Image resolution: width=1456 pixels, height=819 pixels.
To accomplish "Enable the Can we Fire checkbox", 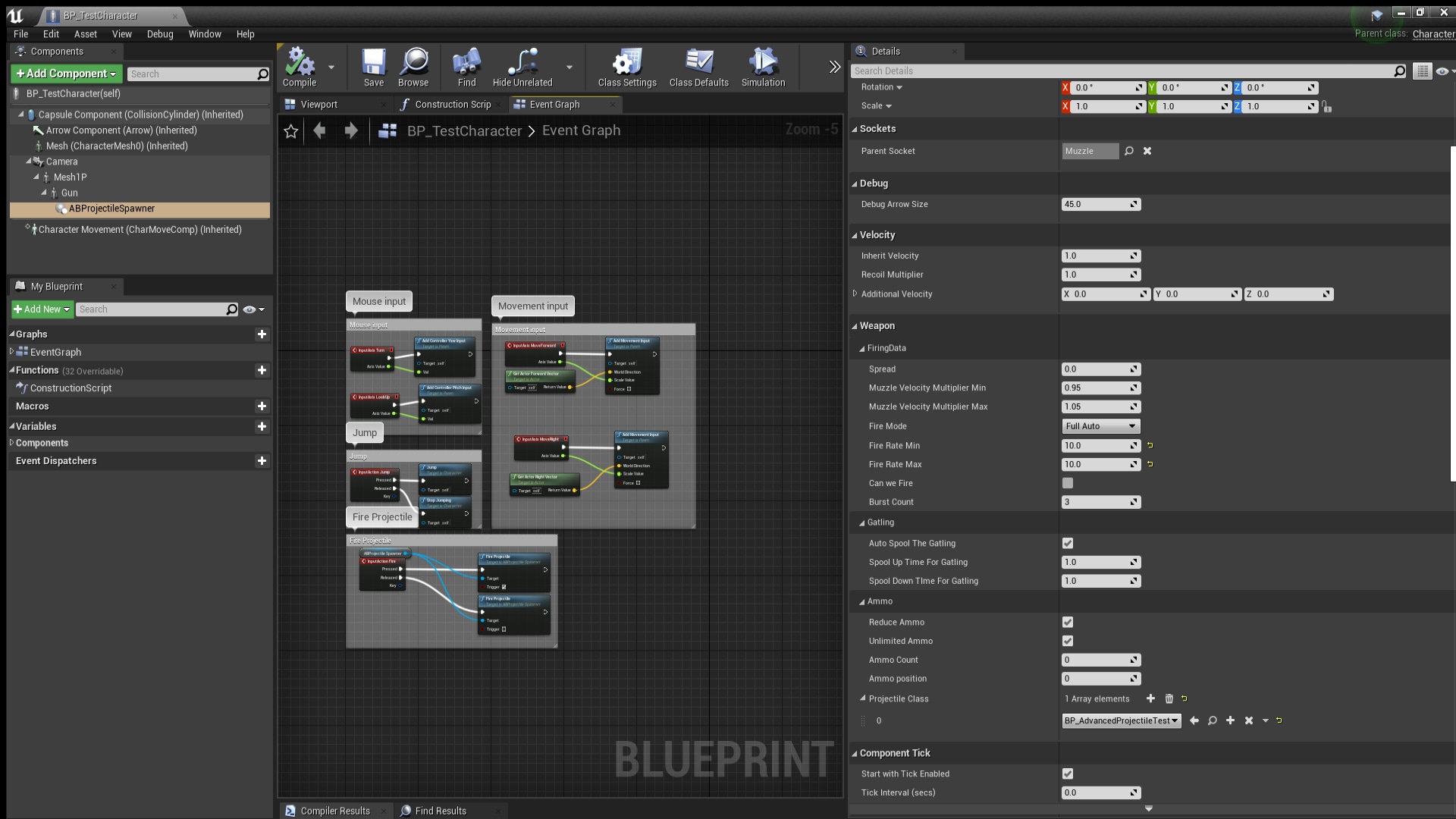I will tap(1068, 483).
